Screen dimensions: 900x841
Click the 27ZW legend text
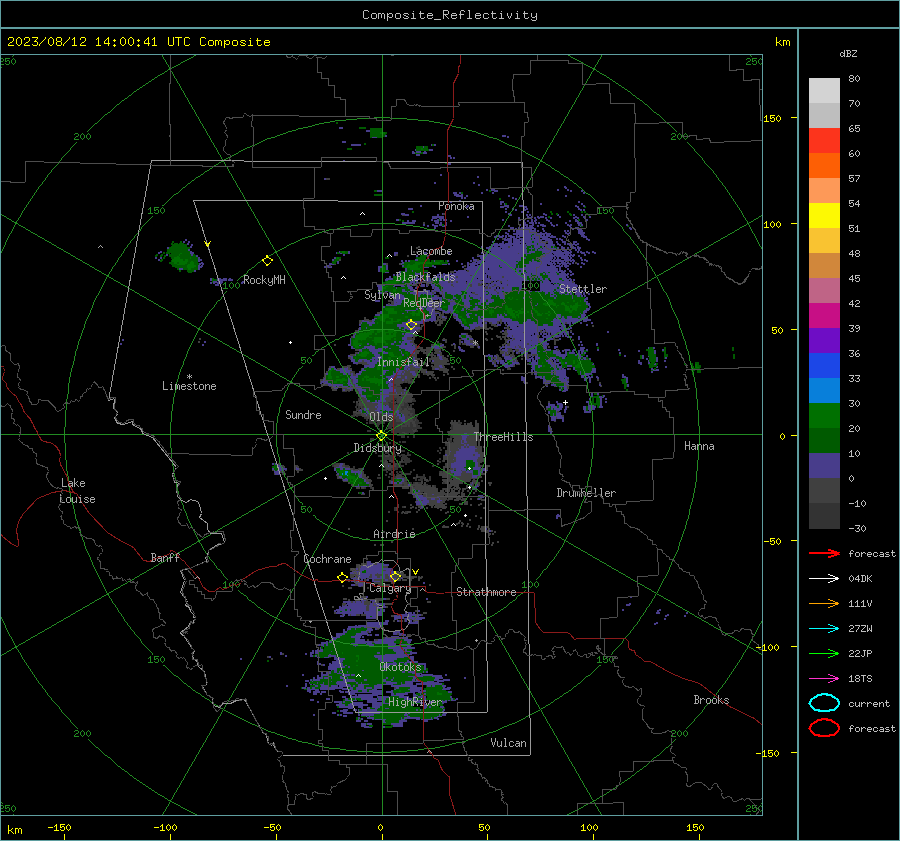[x=860, y=629]
